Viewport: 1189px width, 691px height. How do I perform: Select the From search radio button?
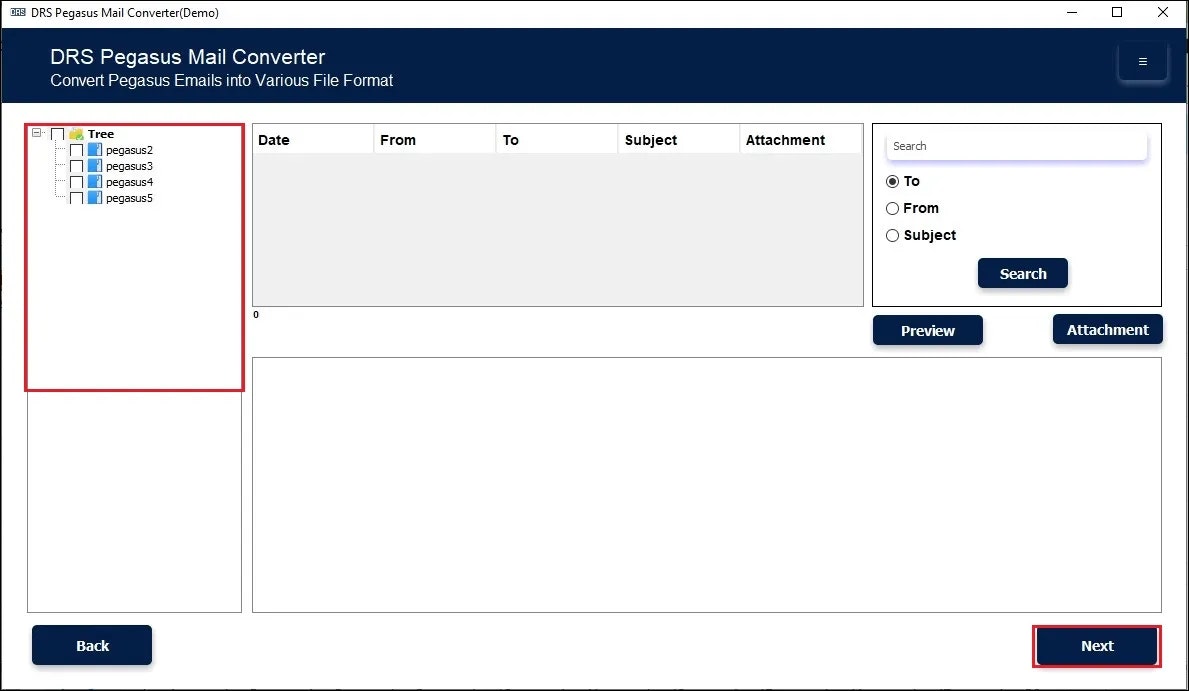pos(893,209)
